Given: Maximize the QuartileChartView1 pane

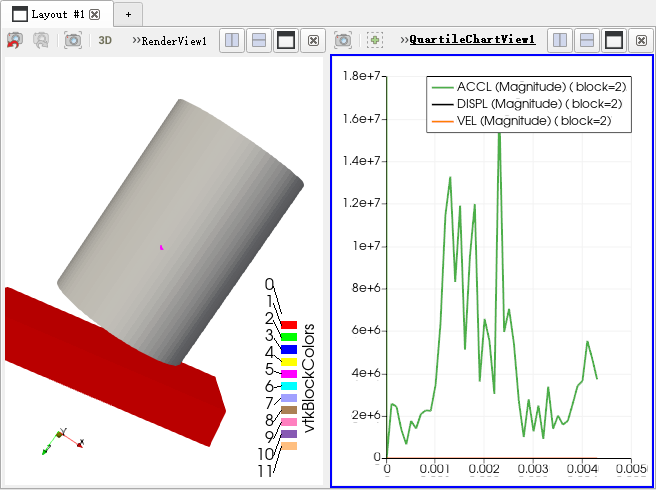Looking at the screenshot, I should click(x=614, y=40).
